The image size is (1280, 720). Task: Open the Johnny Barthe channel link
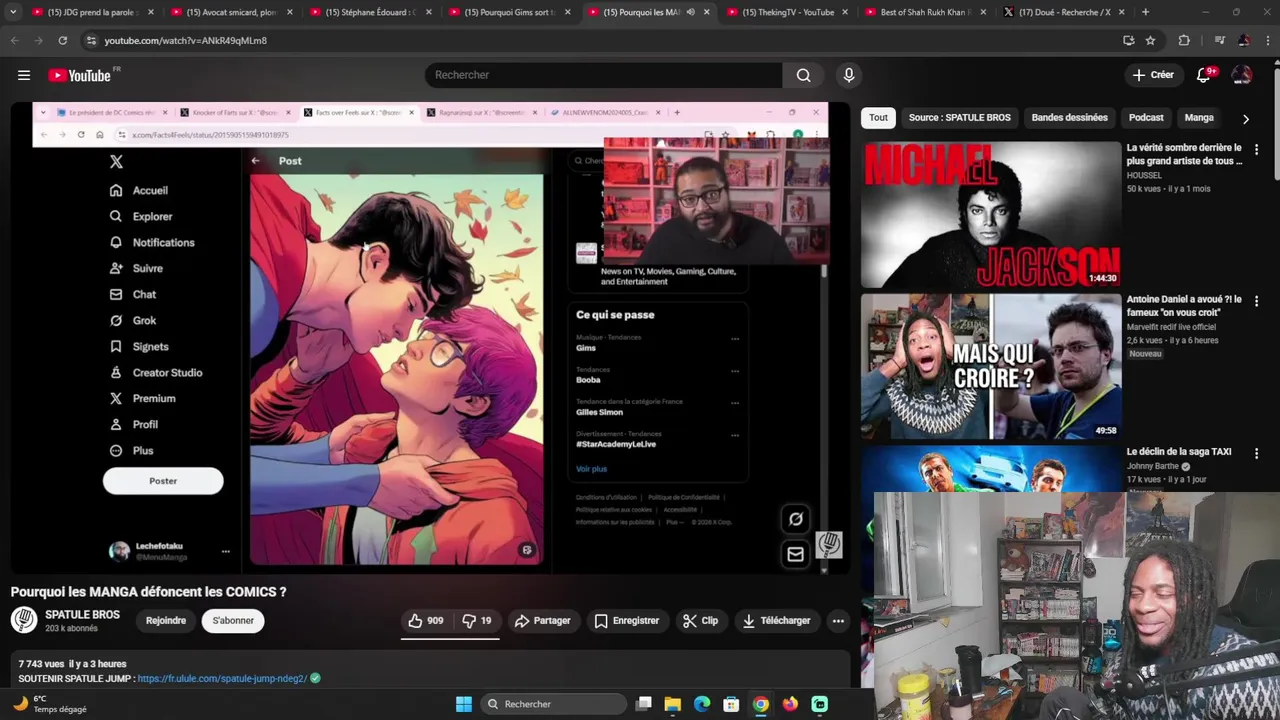[1153, 466]
